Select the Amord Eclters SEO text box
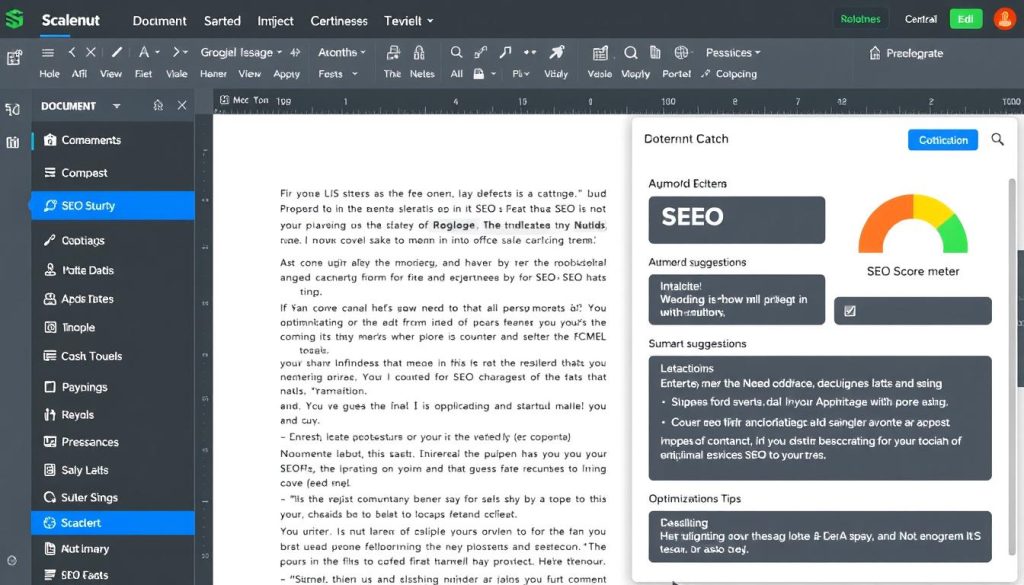The height and width of the screenshot is (585, 1024). click(x=736, y=218)
